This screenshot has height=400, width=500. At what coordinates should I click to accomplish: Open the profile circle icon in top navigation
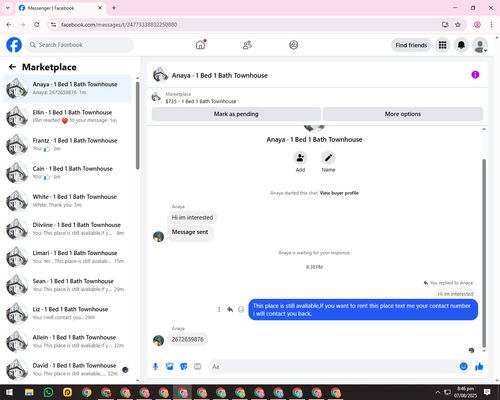coord(294,45)
